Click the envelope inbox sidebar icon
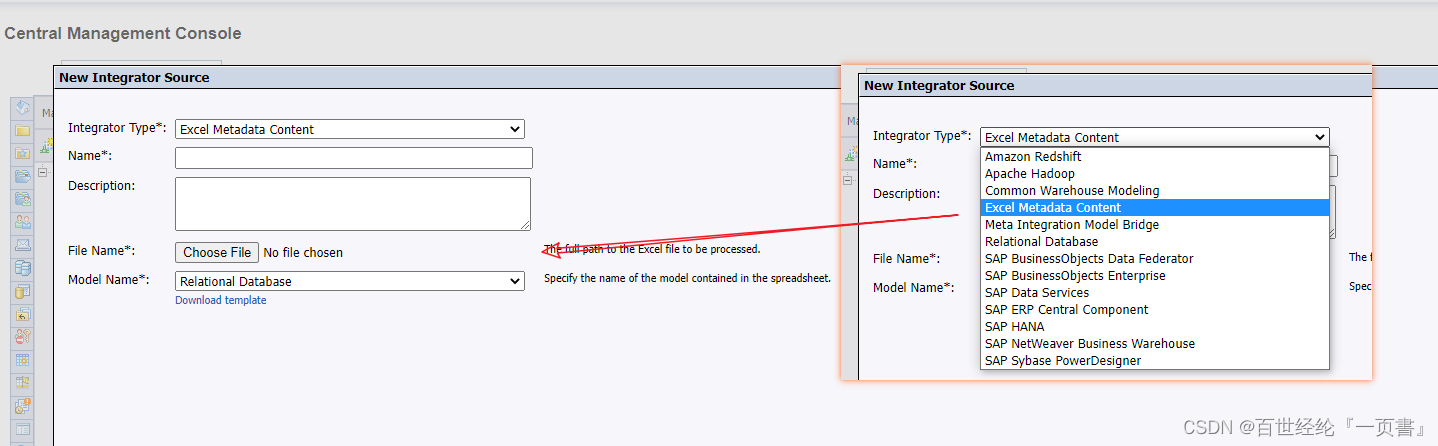The width and height of the screenshot is (1438, 446). click(22, 245)
